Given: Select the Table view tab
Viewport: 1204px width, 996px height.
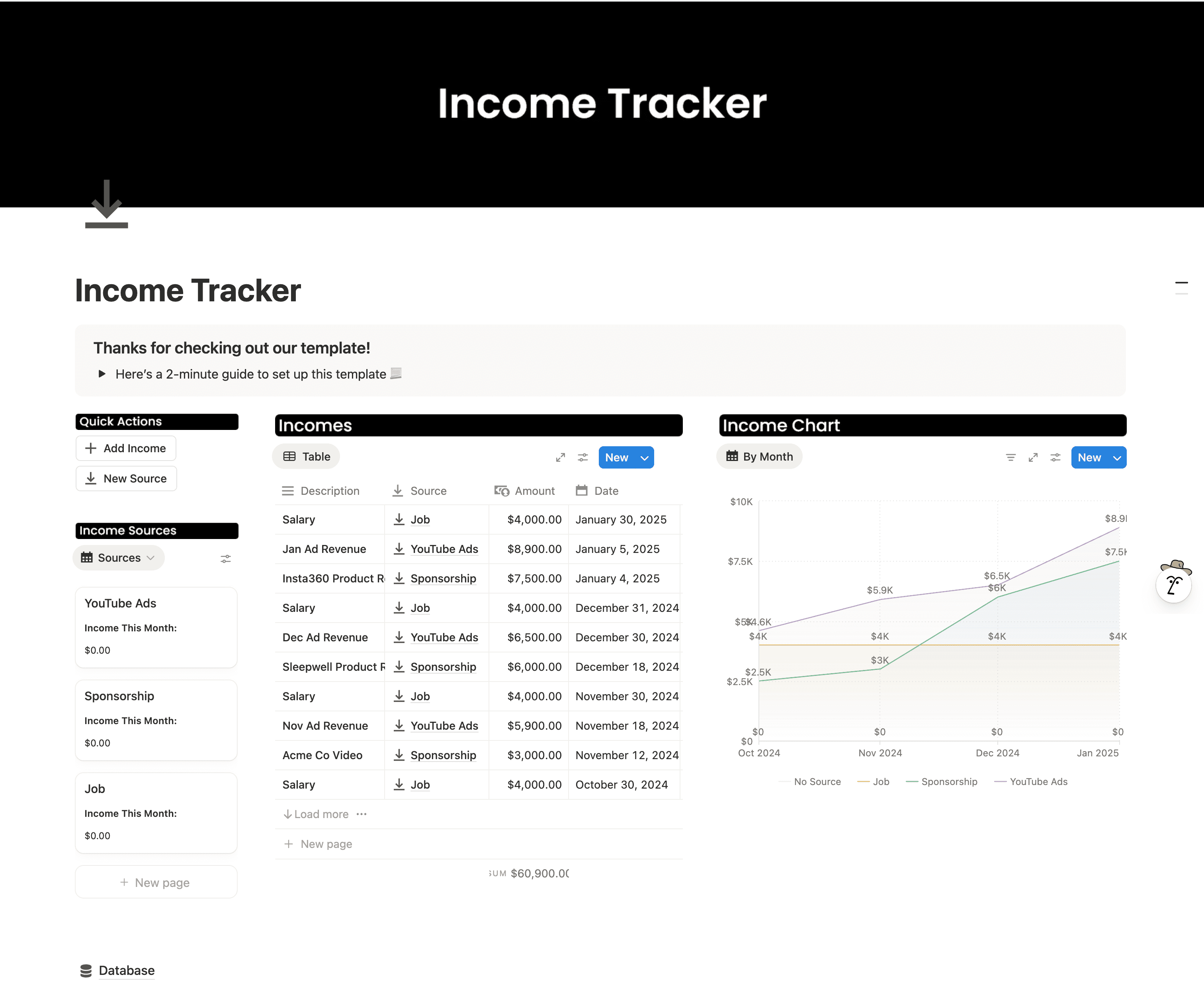Looking at the screenshot, I should 306,457.
